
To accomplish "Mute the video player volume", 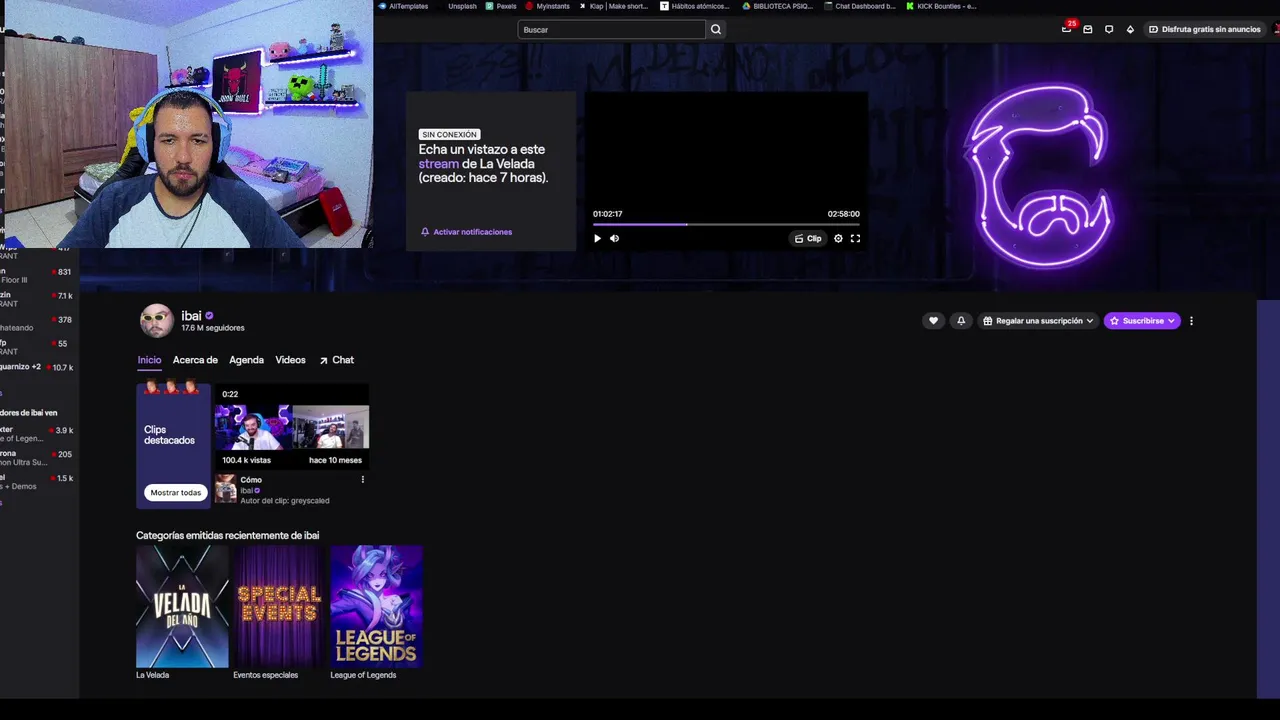I will (614, 238).
